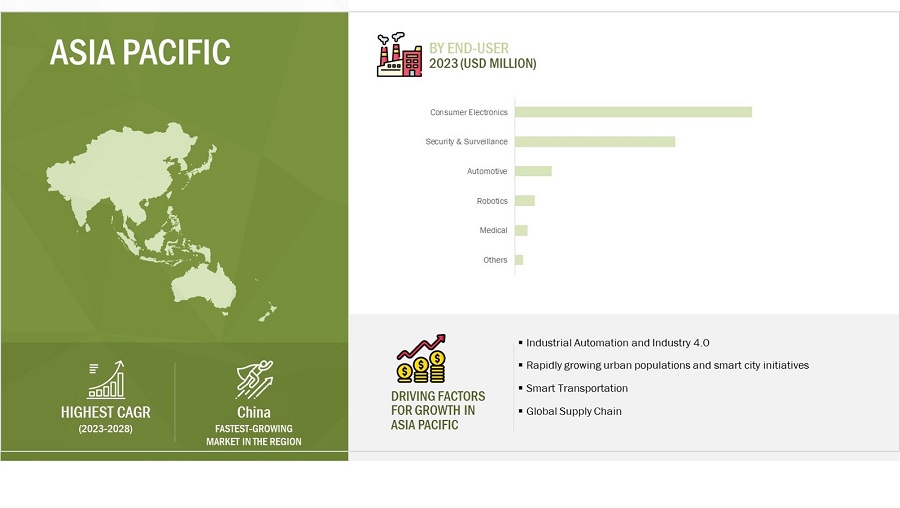Image resolution: width=900 pixels, height=508 pixels.
Task: Click the Medical axis label
Action: (x=493, y=230)
